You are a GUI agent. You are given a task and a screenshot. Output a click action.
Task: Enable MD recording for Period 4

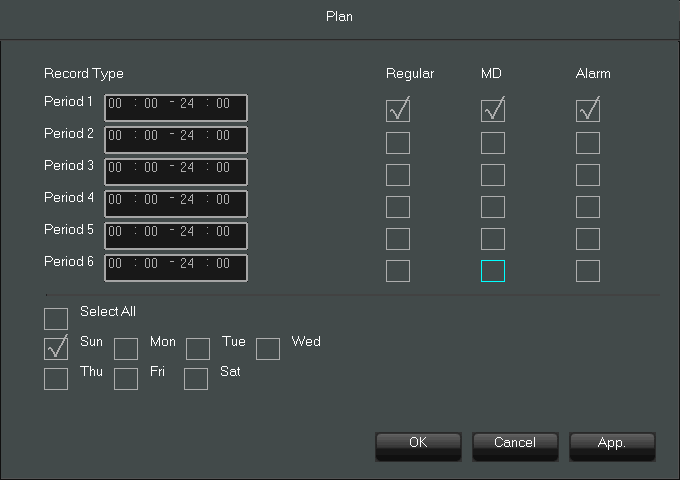click(x=493, y=207)
